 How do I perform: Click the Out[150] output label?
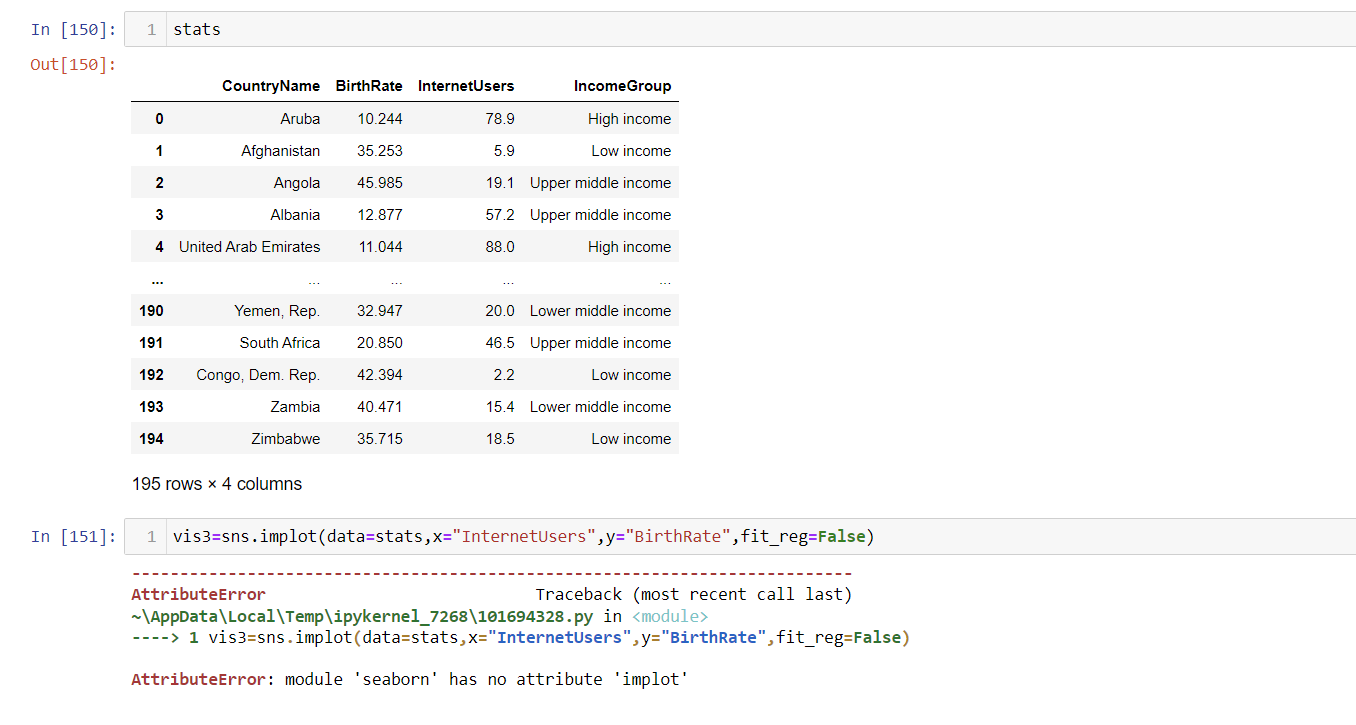[x=72, y=64]
